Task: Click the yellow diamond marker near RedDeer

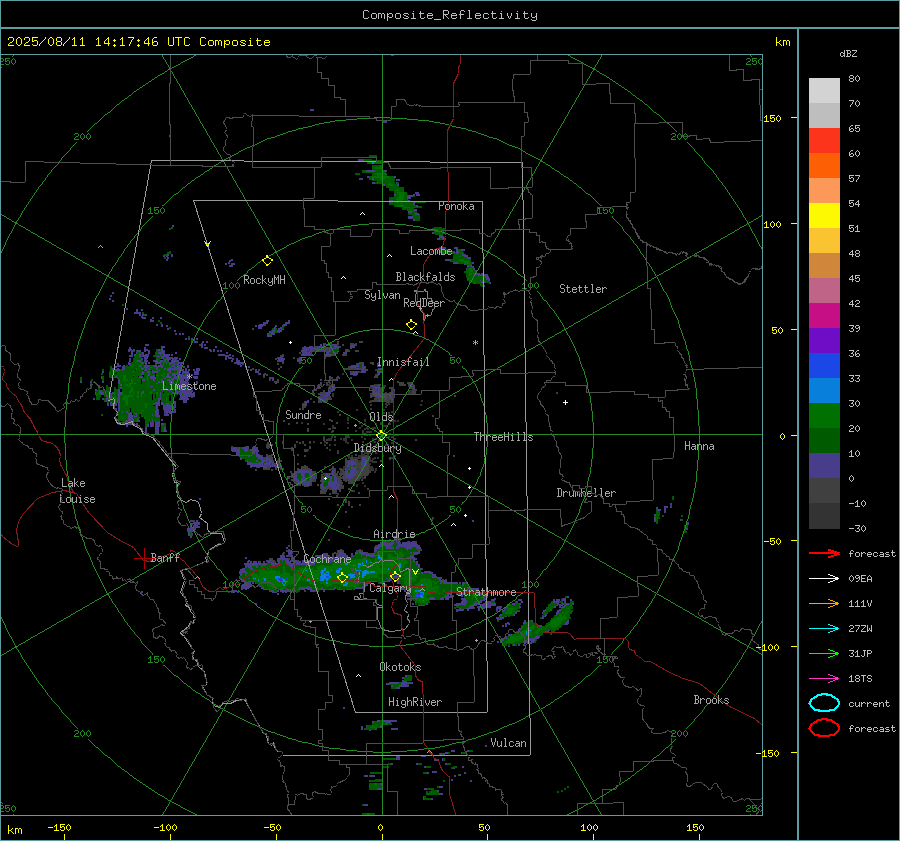Action: (x=412, y=325)
